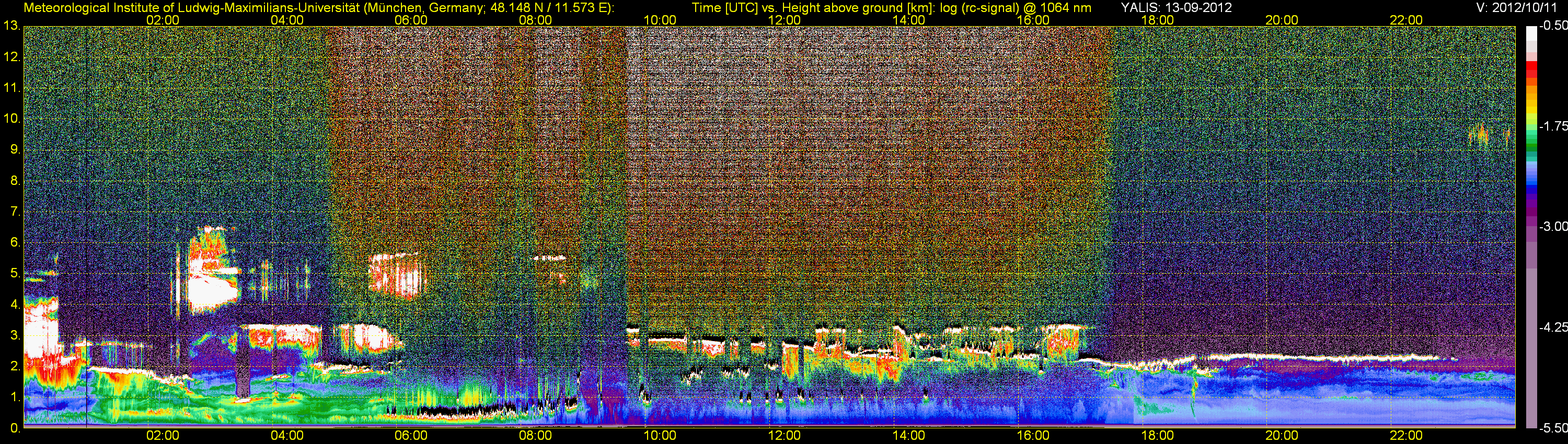The width and height of the screenshot is (1568, 444).
Task: Click the -3.00 color scale label
Action: pos(1553,226)
